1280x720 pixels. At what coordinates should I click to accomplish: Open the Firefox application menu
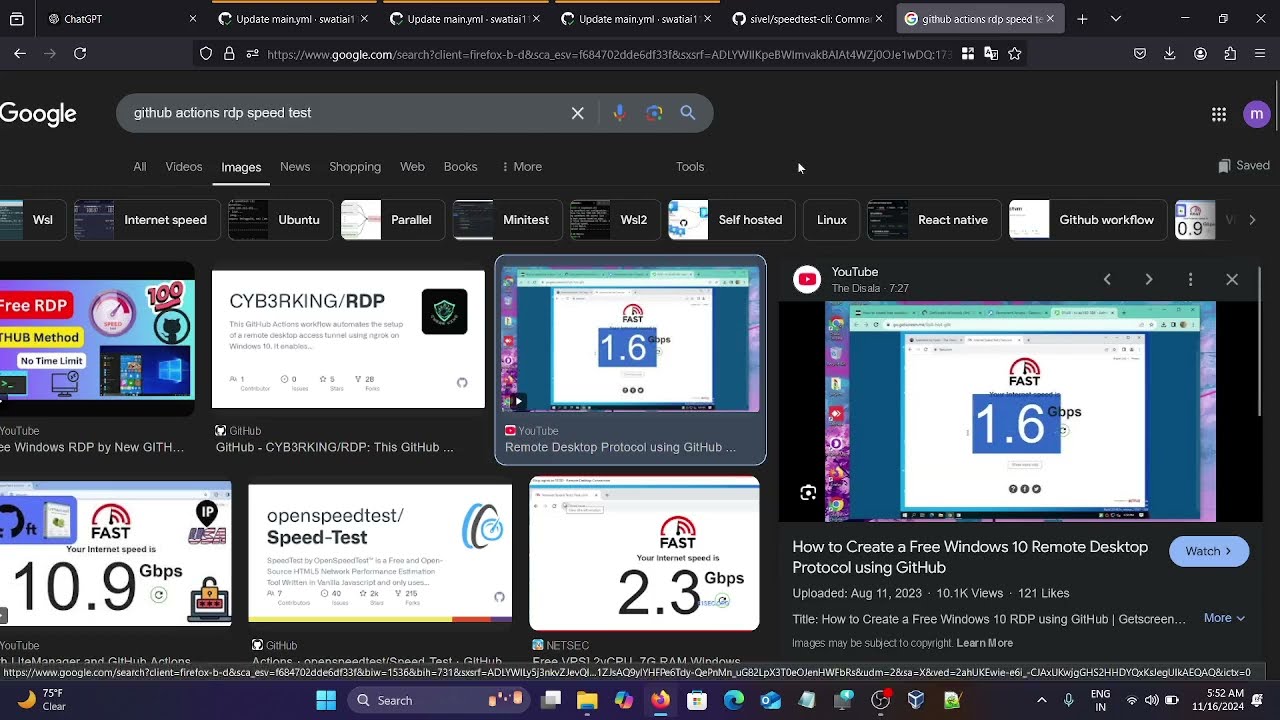(1259, 53)
